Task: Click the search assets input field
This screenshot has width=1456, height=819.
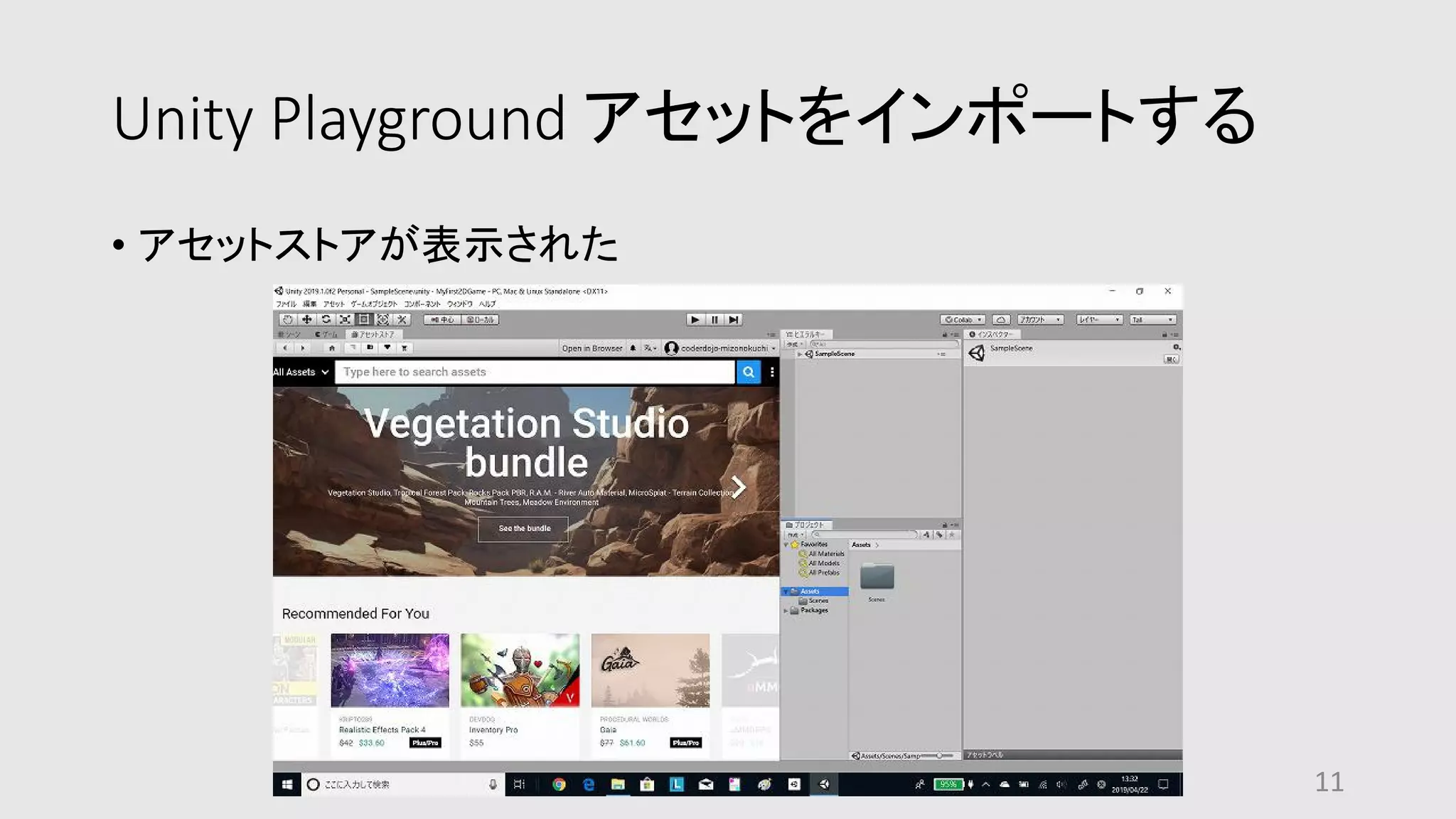Action: (535, 372)
